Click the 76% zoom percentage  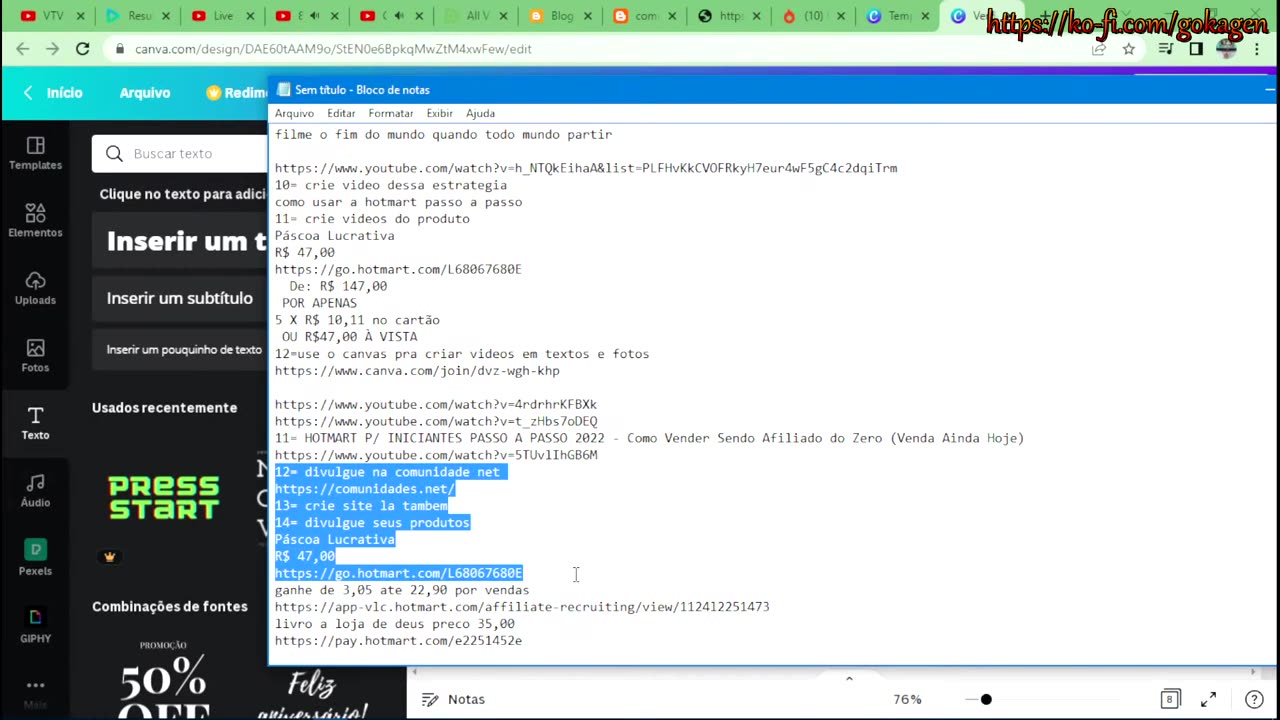point(907,699)
